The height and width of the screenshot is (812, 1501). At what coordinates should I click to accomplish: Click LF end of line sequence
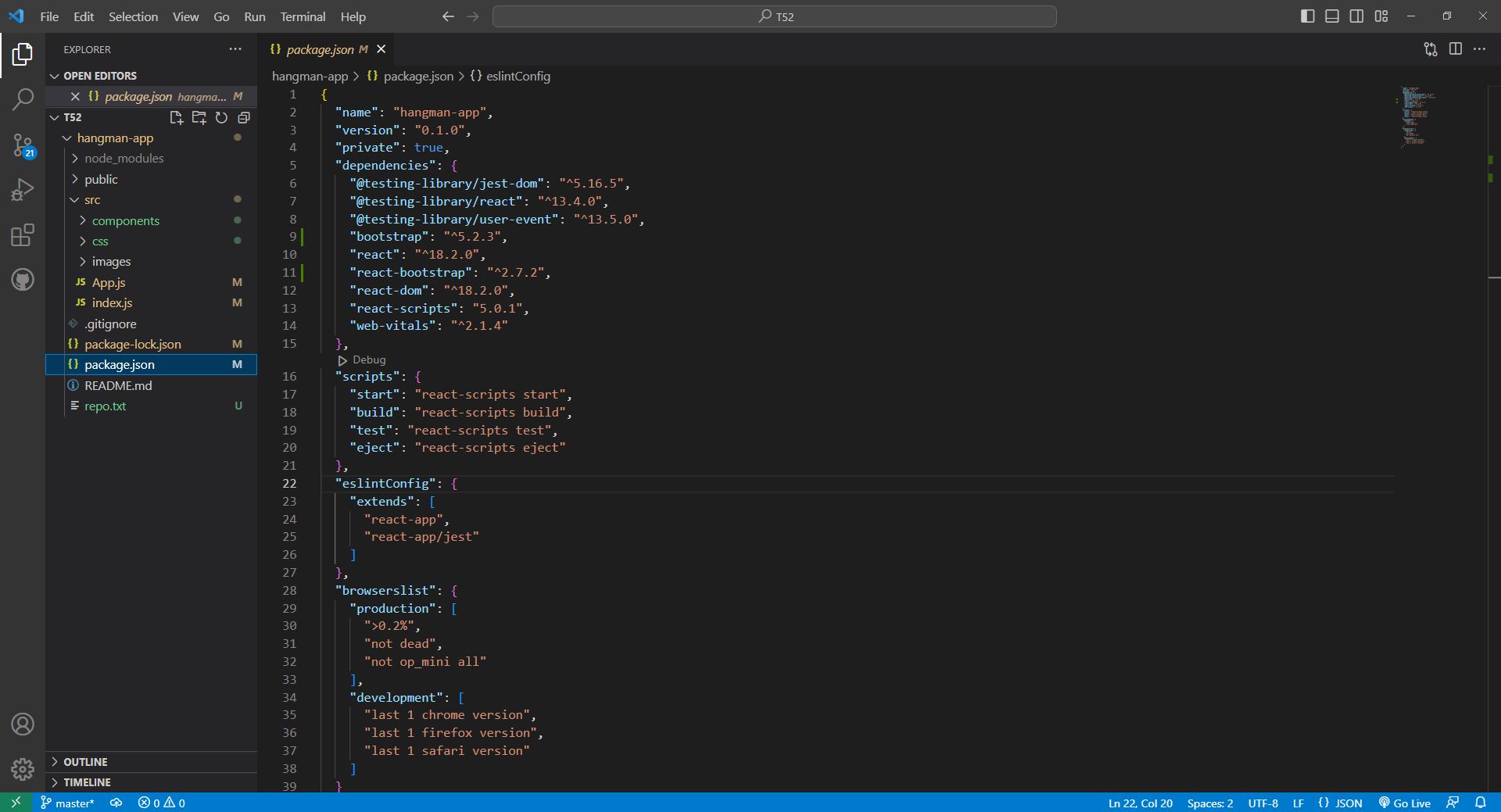coord(1299,803)
